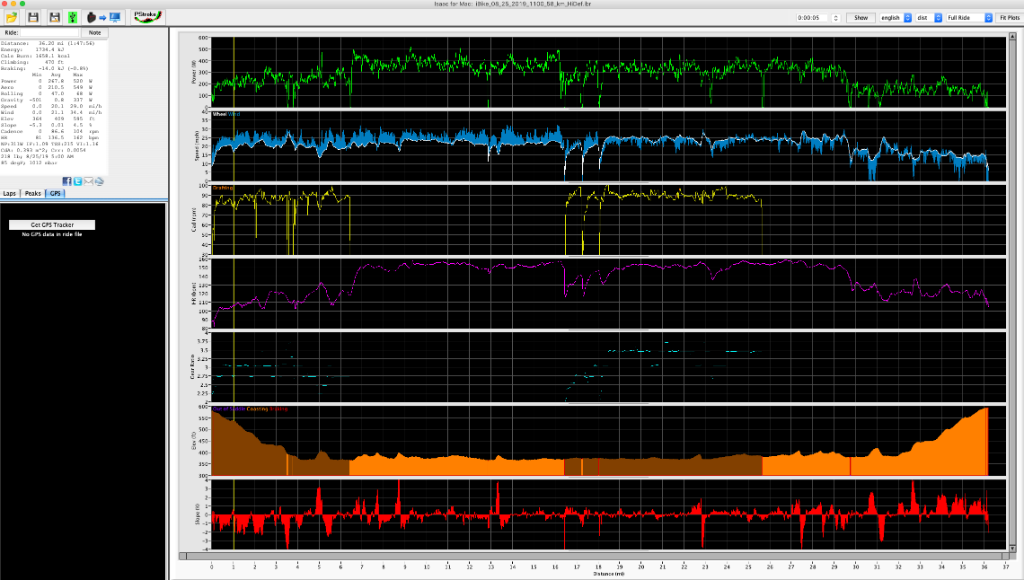
Task: Share the ride via the Twitter icon
Action: [x=78, y=181]
